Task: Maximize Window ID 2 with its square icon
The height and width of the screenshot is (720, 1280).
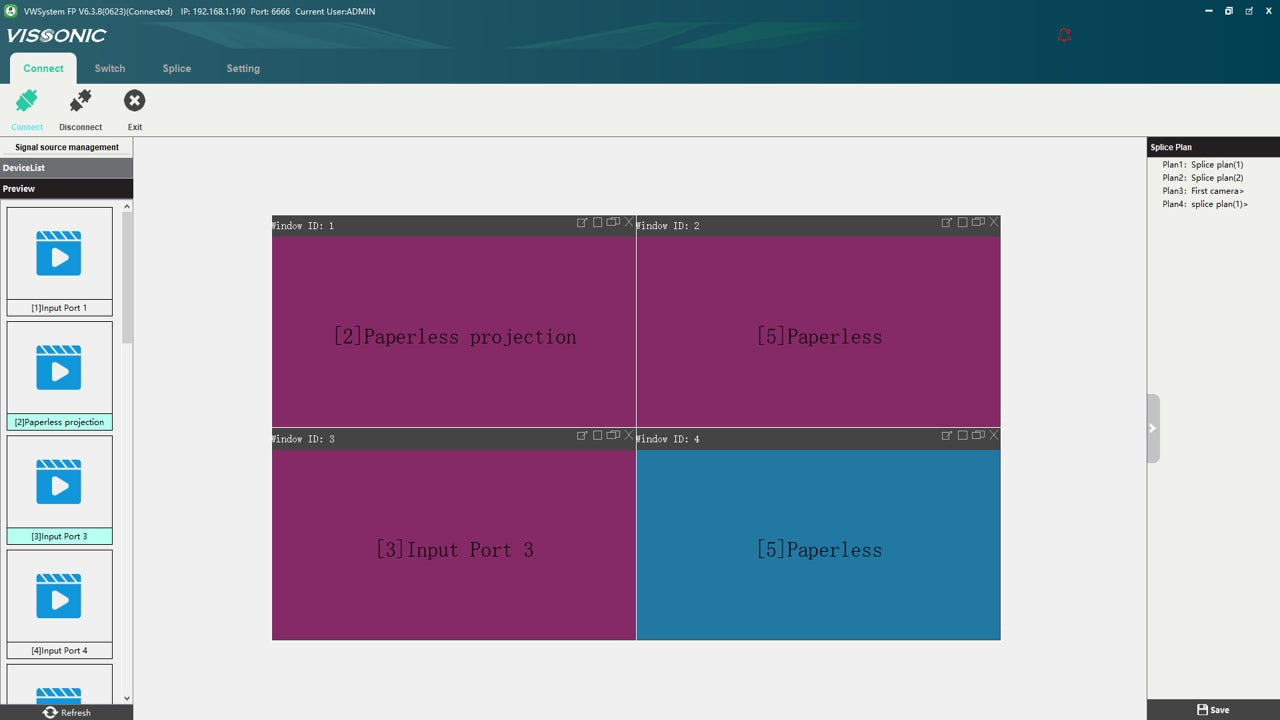Action: coord(963,223)
